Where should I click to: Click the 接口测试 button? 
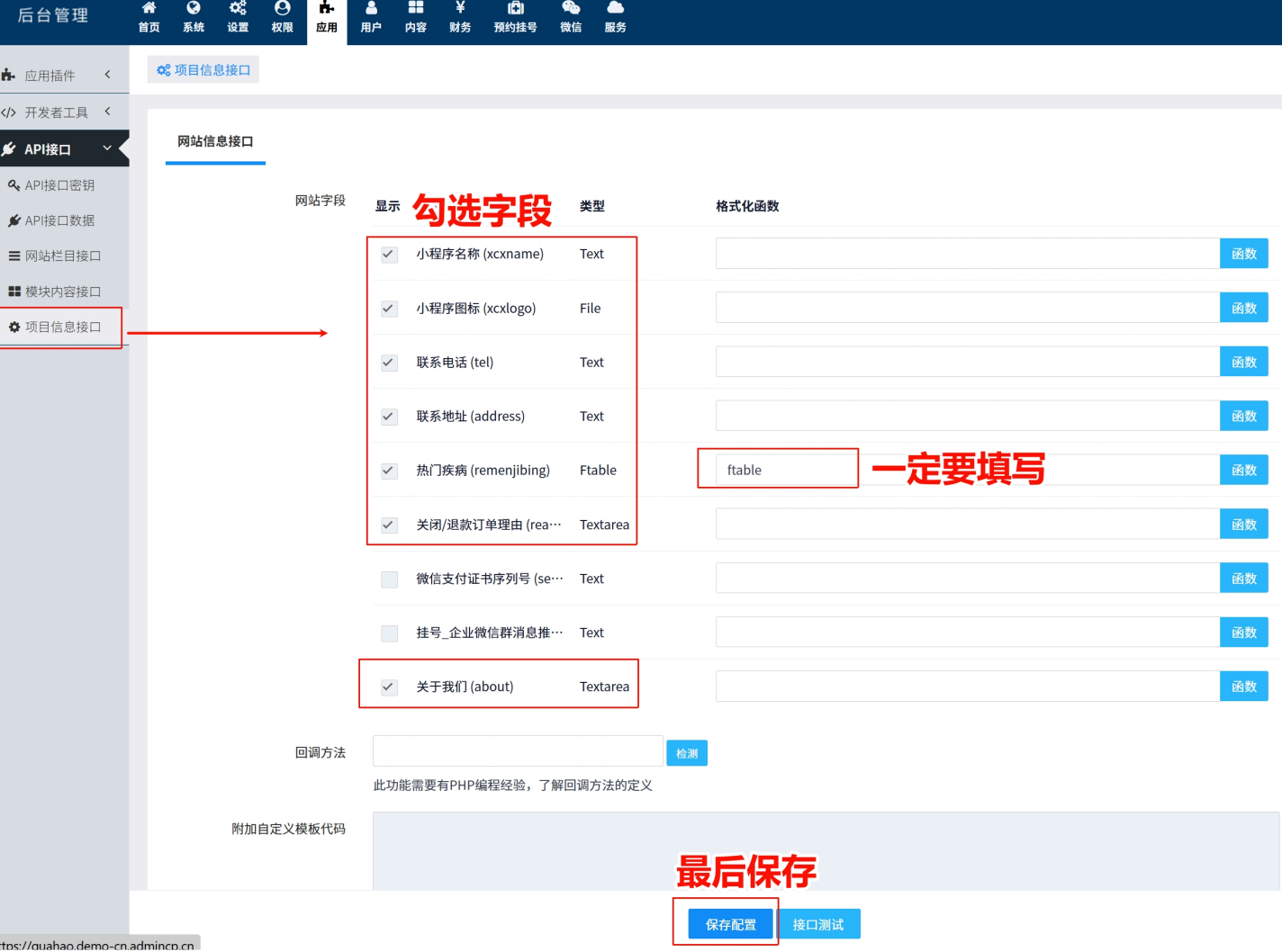(817, 925)
